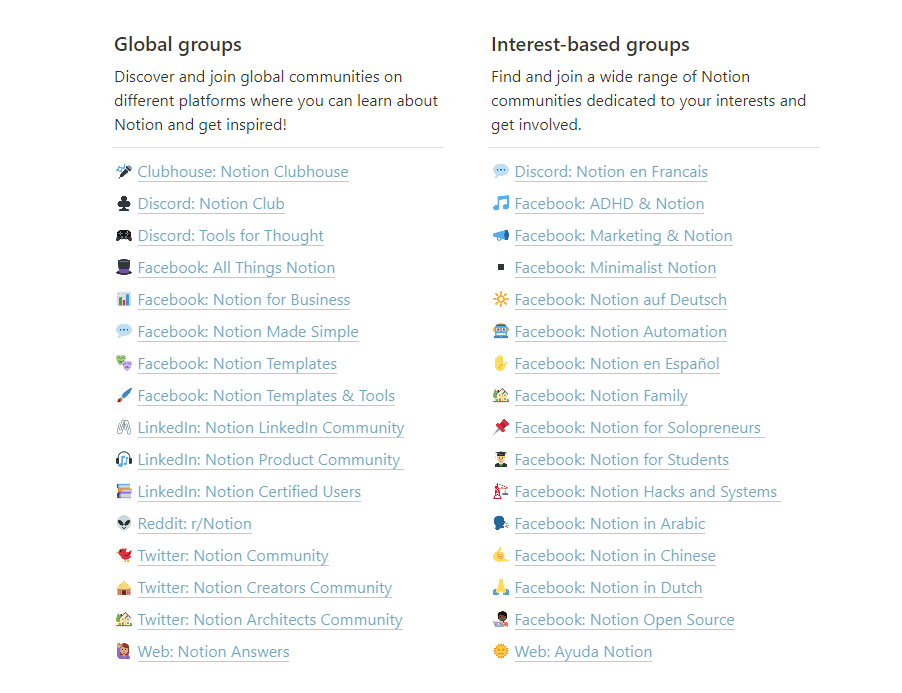
Task: Click the bar chart emoji icon
Action: pyautogui.click(x=124, y=300)
